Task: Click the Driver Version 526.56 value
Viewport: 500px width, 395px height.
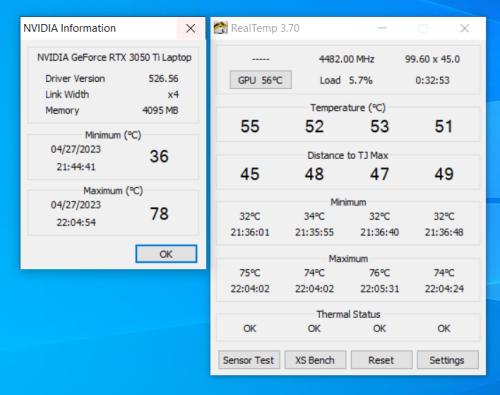Action: pyautogui.click(x=163, y=78)
